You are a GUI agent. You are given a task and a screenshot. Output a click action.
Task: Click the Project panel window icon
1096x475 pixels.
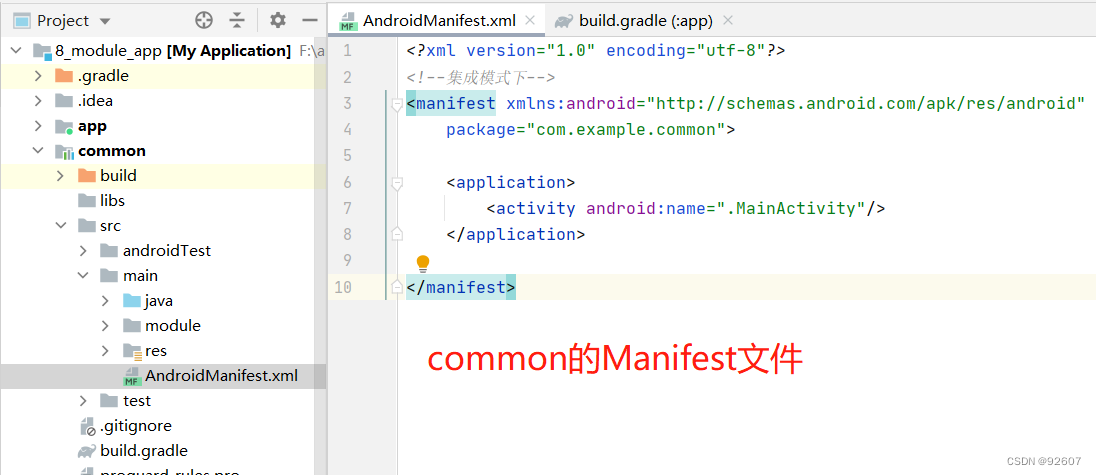coord(22,21)
